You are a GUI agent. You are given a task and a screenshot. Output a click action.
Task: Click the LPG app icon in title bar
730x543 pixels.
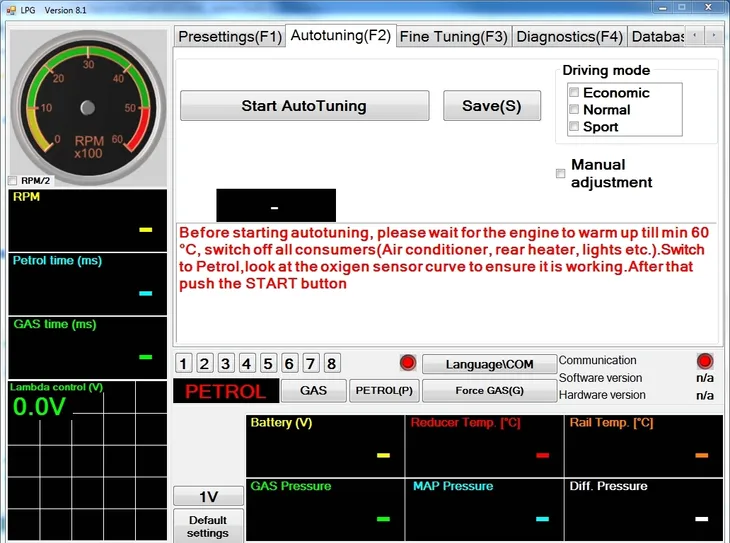coord(10,9)
